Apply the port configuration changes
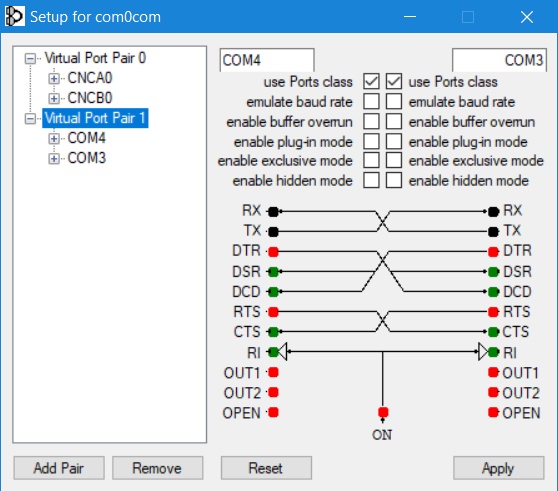Viewport: 558px width, 491px height. [499, 468]
